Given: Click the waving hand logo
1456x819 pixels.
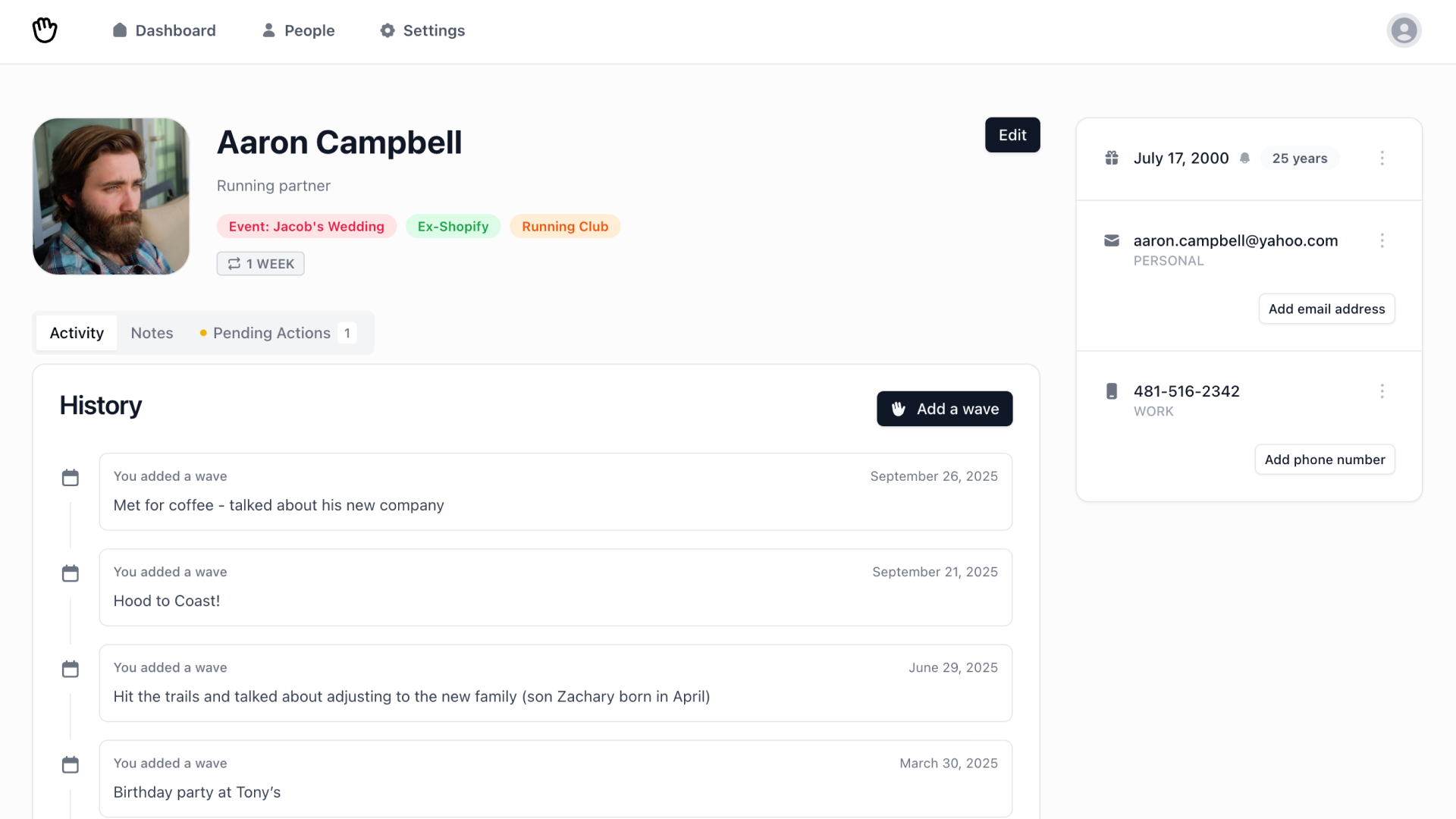Looking at the screenshot, I should 45,30.
